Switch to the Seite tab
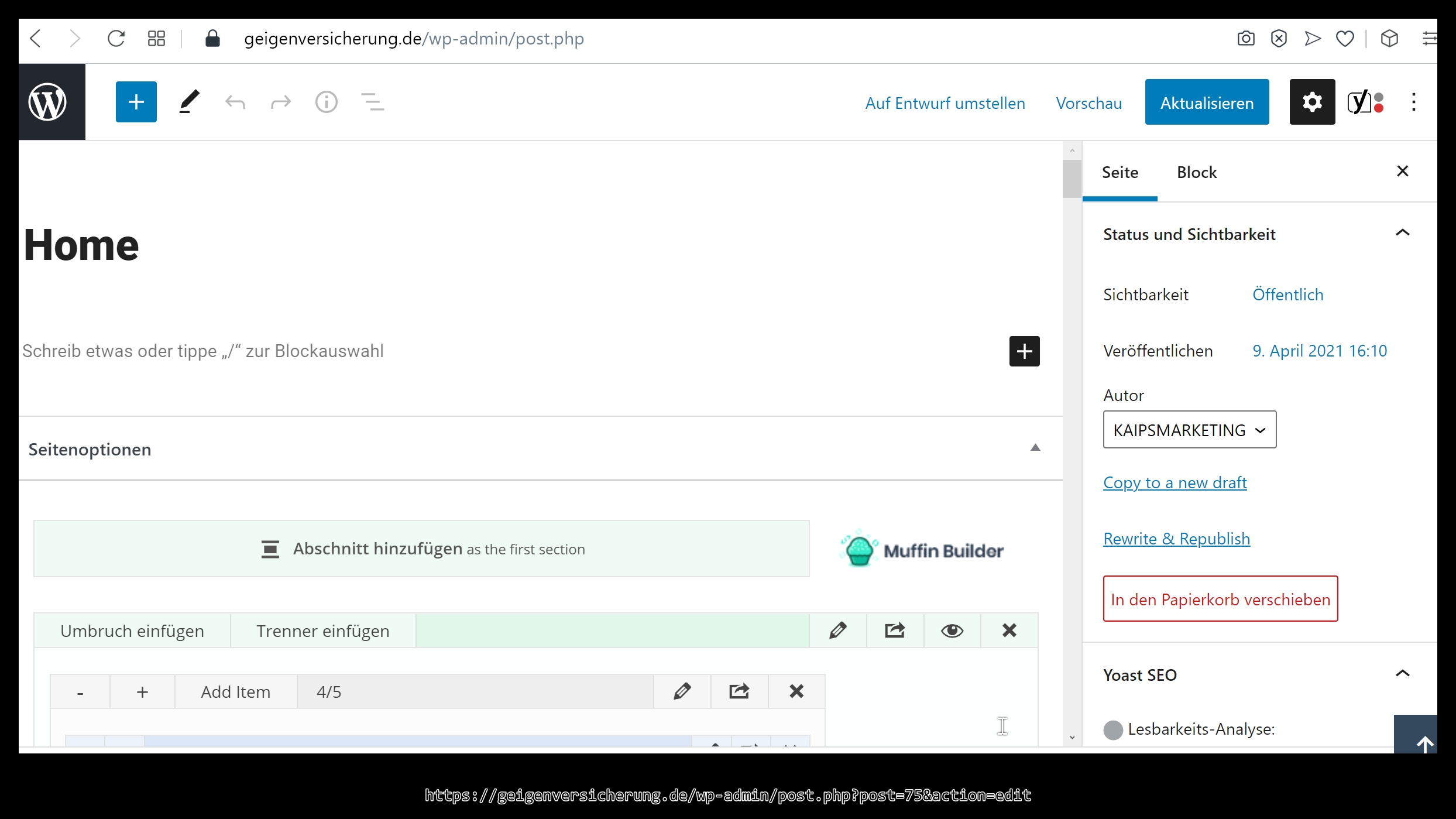Screen dimensions: 1456x819 [1120, 172]
